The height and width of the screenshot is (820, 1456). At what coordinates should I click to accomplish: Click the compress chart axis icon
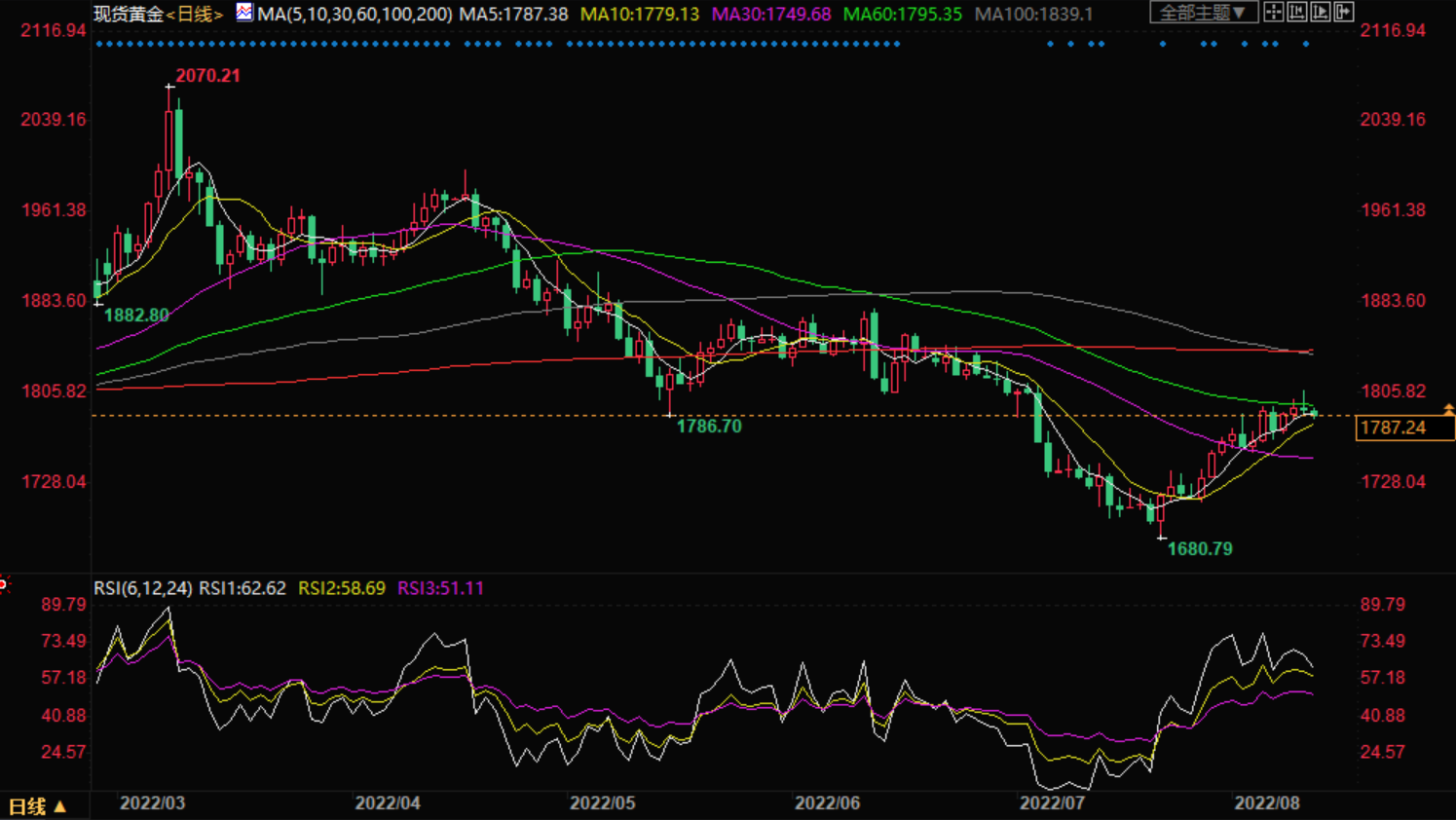point(1296,12)
